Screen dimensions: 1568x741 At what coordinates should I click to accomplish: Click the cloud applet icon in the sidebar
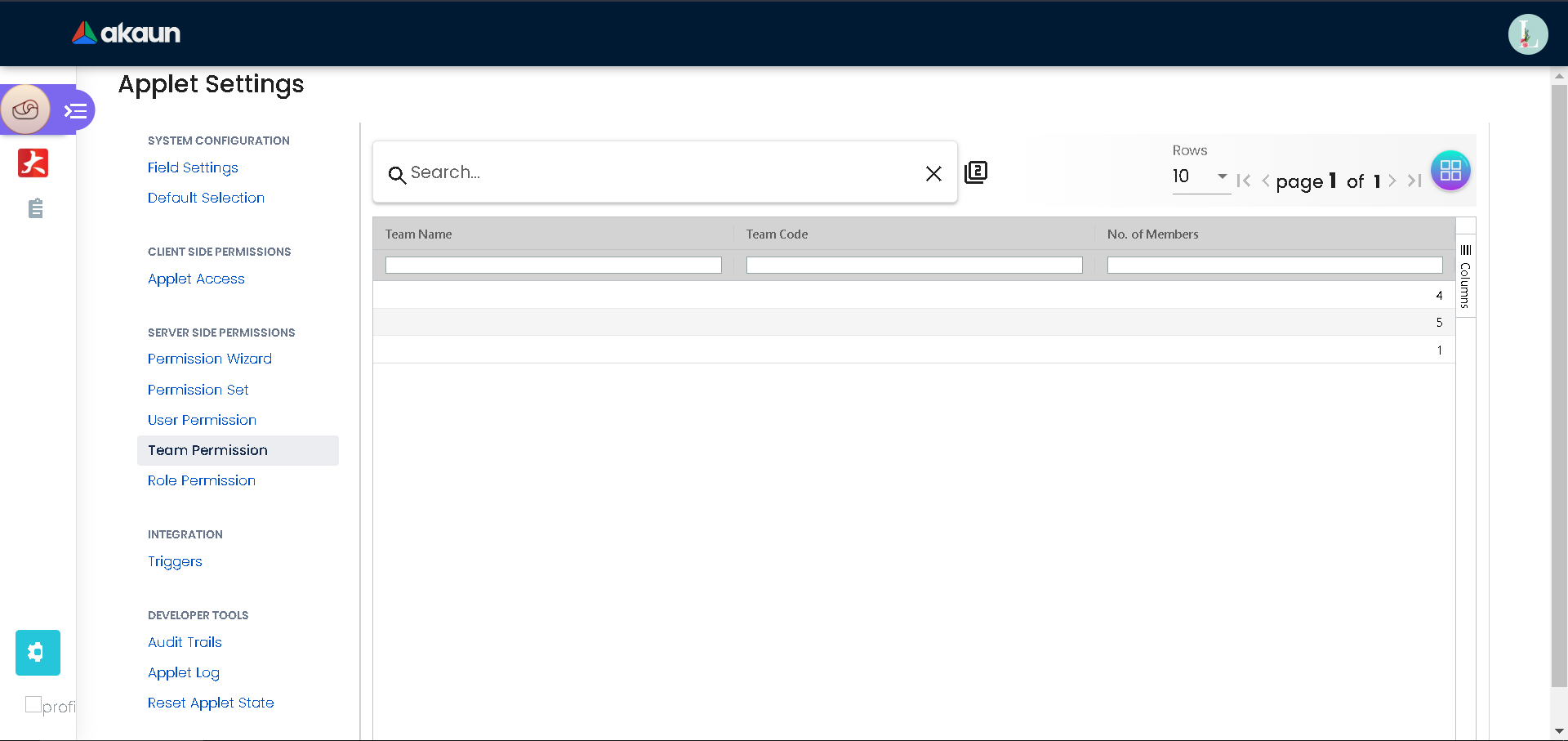25,109
